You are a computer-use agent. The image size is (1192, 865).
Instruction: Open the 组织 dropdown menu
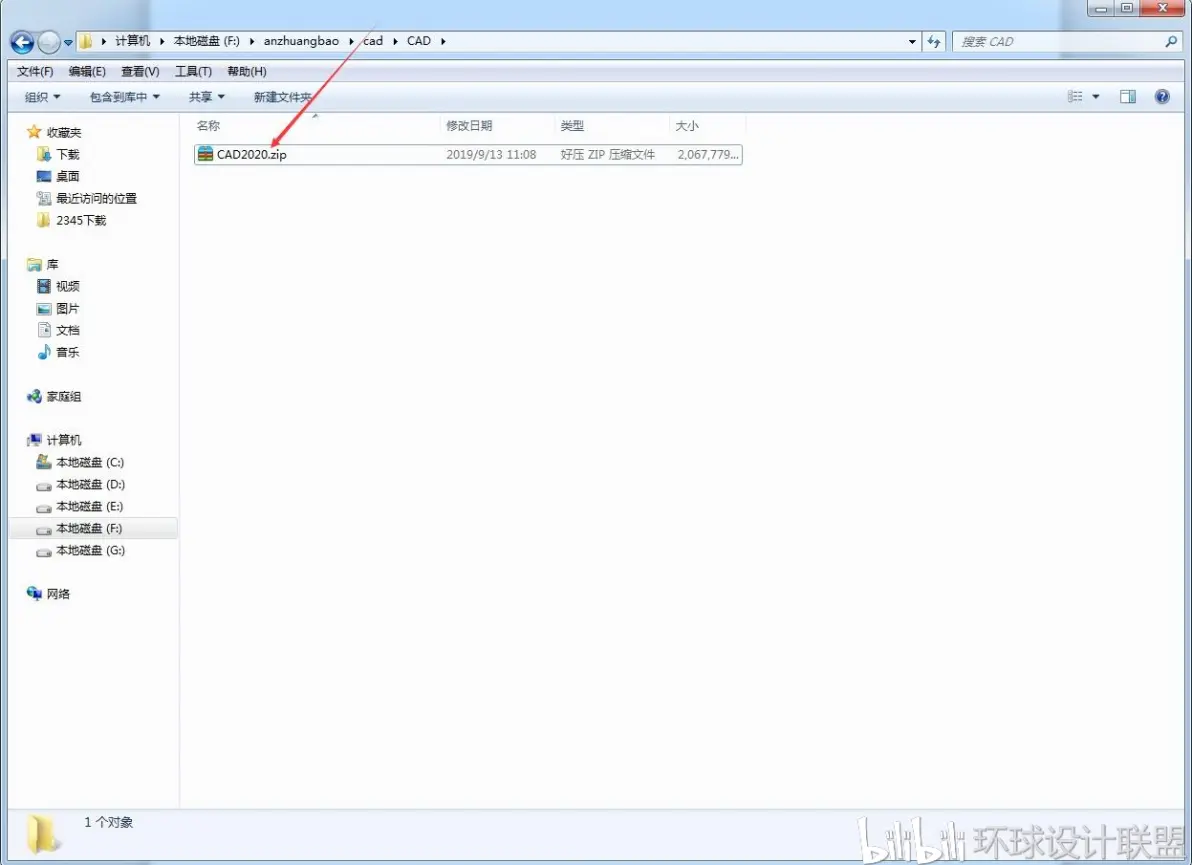coord(43,97)
